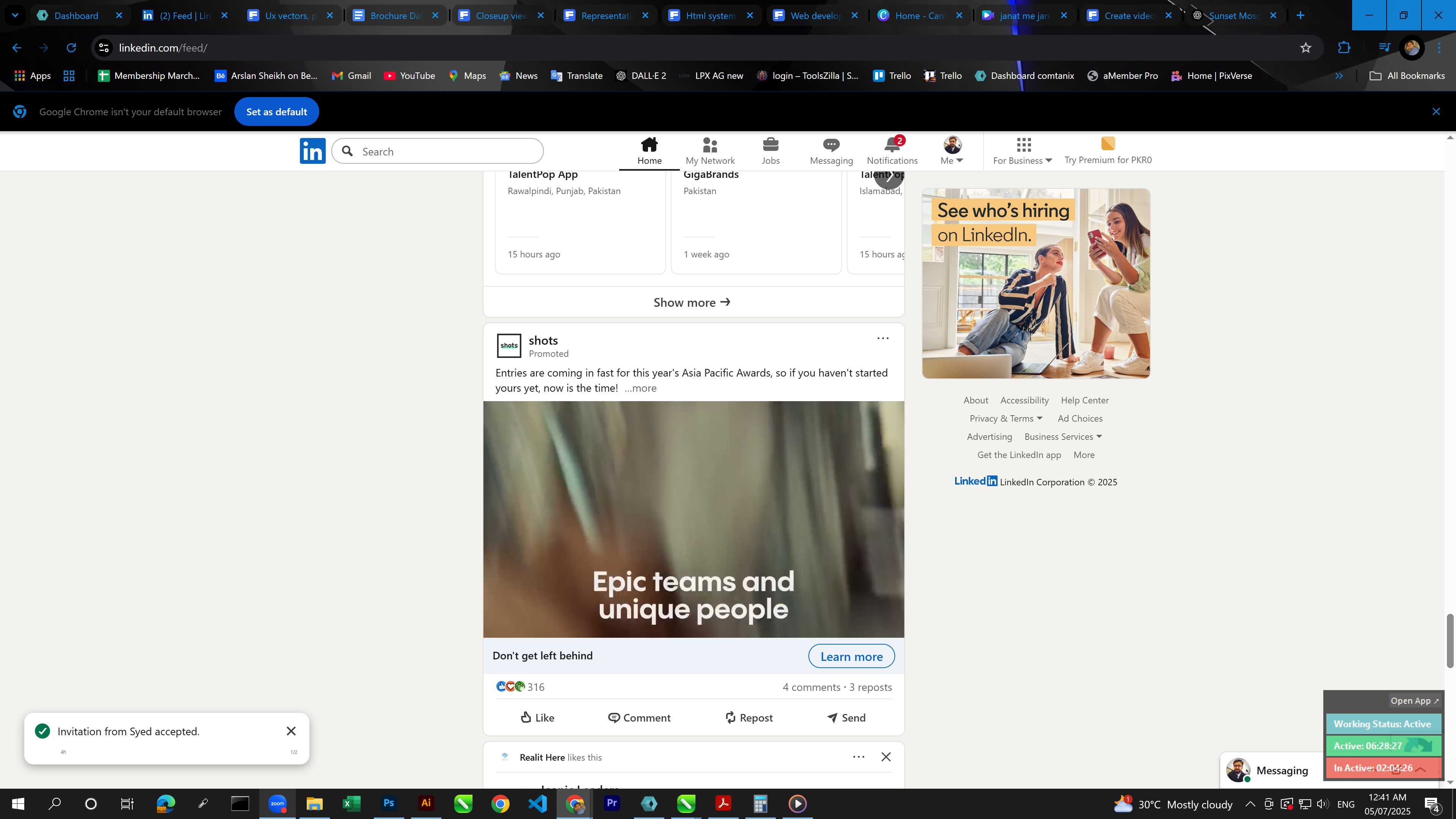This screenshot has width=1456, height=819.
Task: View Notifications bell with badge
Action: (892, 152)
